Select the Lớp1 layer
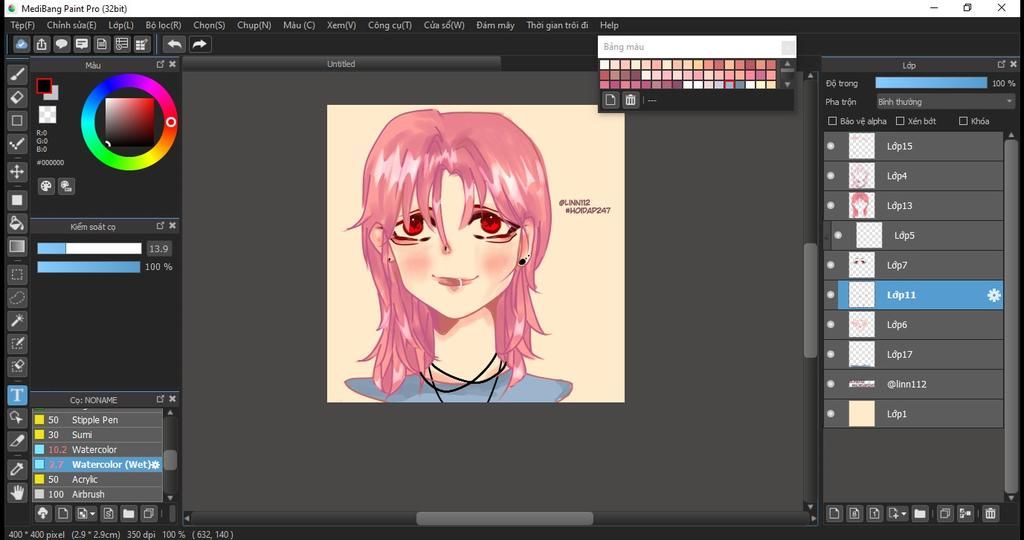The height and width of the screenshot is (540, 1024). [914, 414]
